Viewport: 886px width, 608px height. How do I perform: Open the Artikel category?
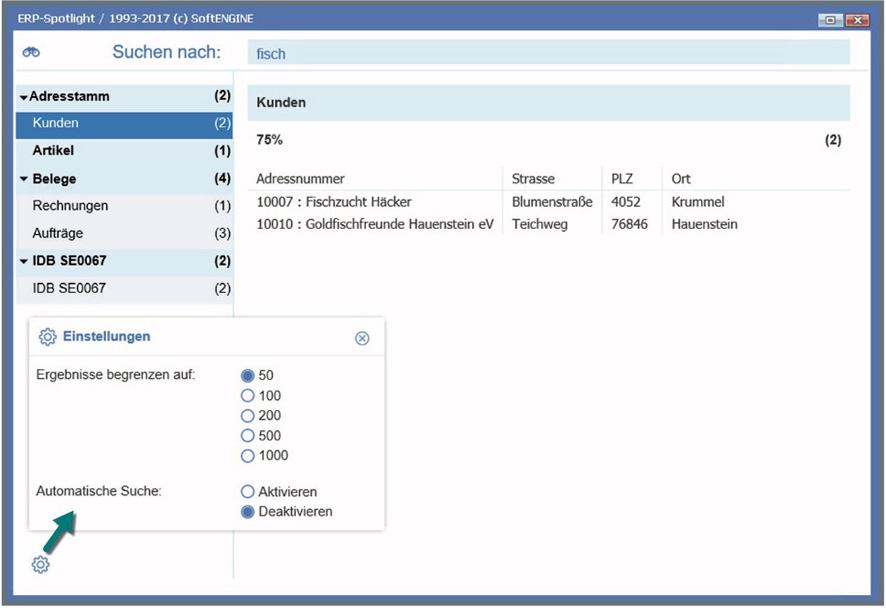[x=54, y=151]
